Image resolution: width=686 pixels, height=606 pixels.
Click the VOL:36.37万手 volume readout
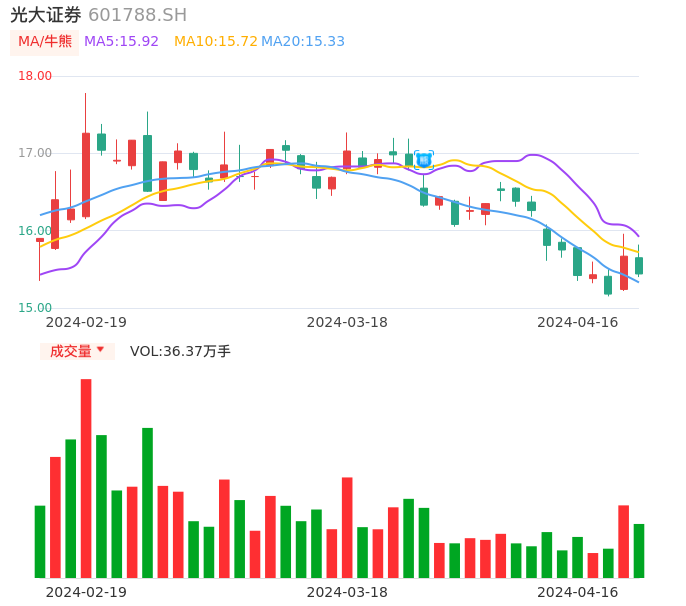(180, 351)
